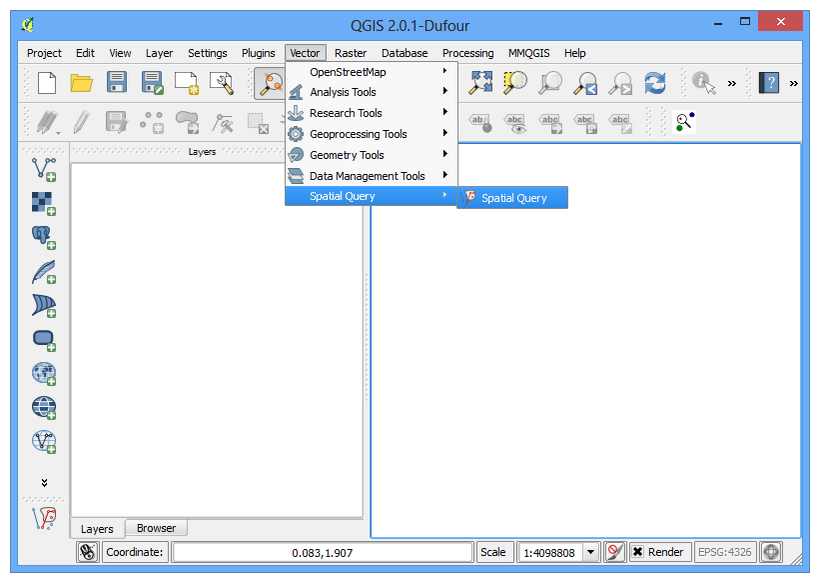Click the Add WFS Layer icon

(x=44, y=441)
